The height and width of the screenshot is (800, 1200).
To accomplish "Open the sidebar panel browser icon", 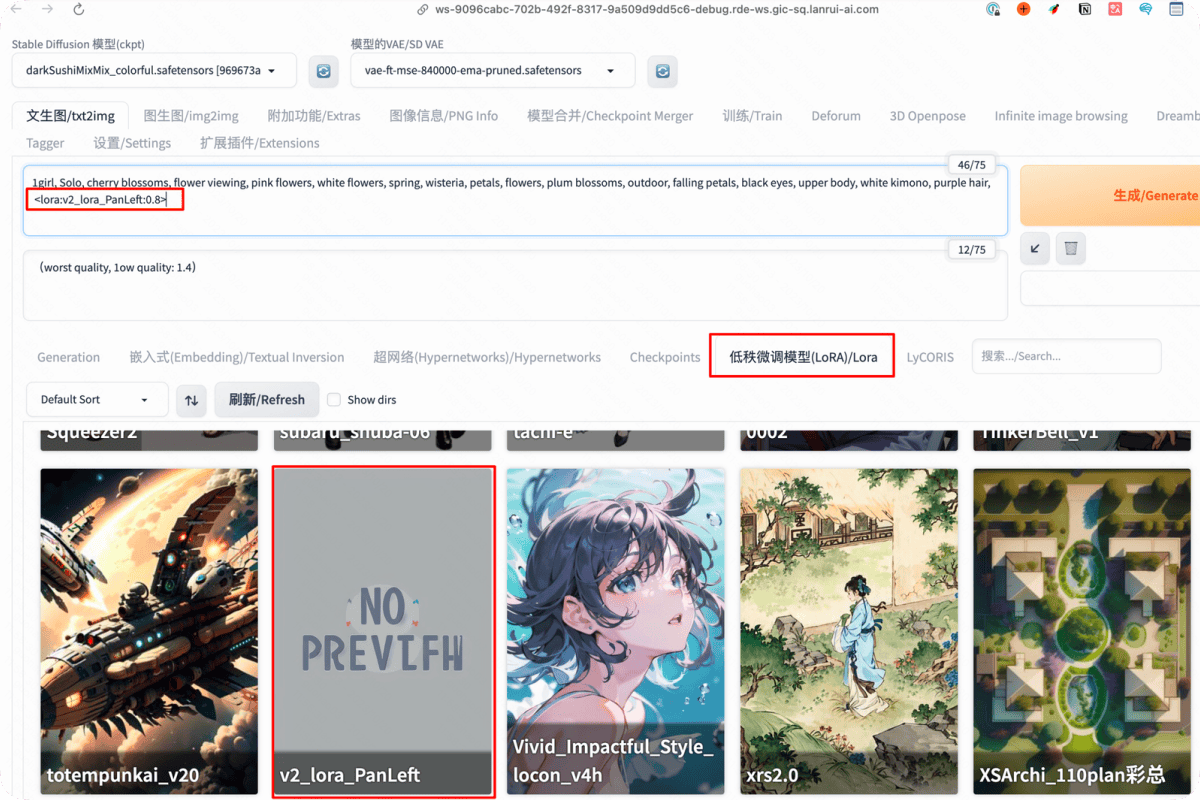I will [x=1177, y=9].
